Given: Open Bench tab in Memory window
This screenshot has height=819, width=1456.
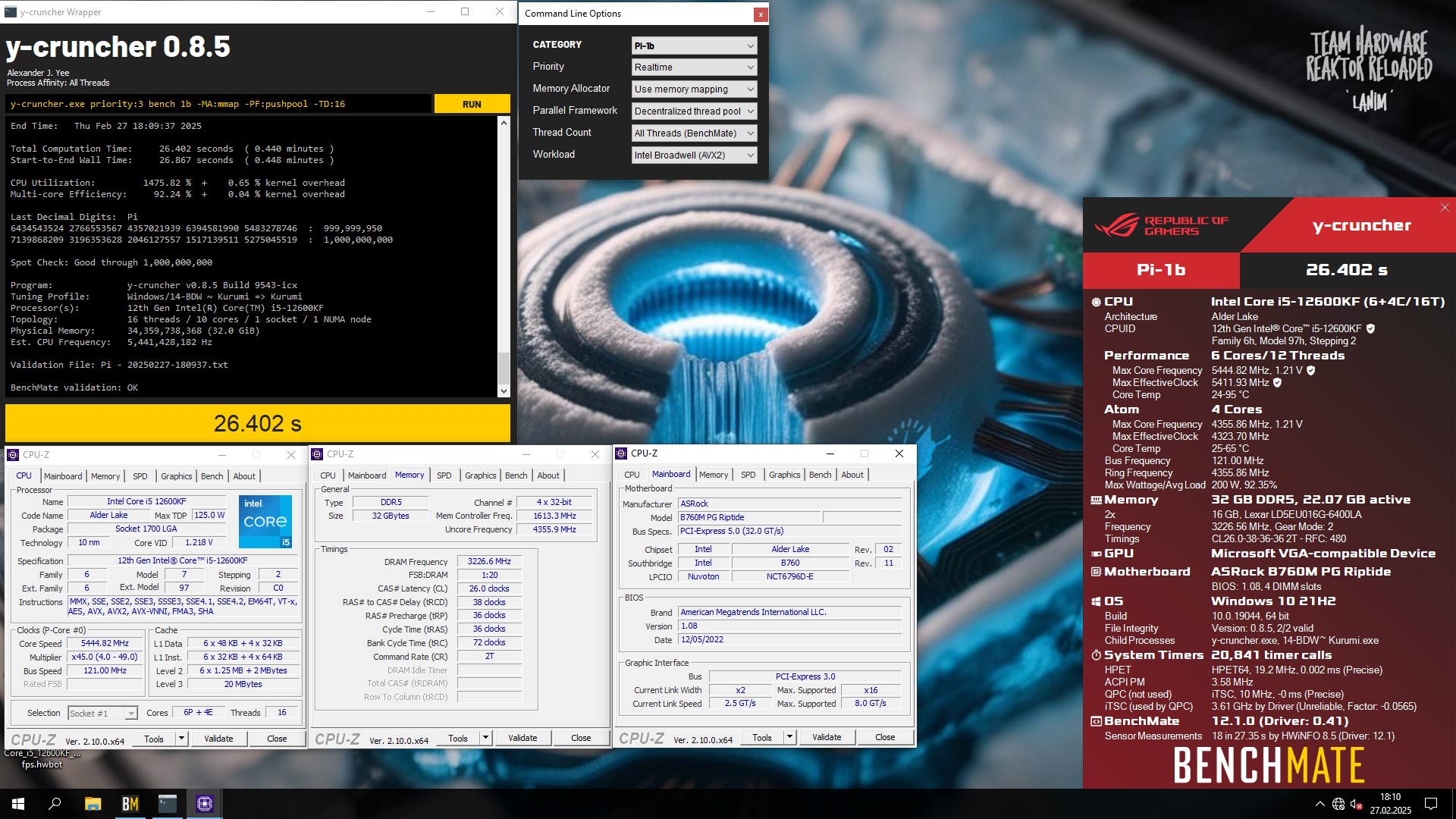Looking at the screenshot, I should [x=516, y=475].
